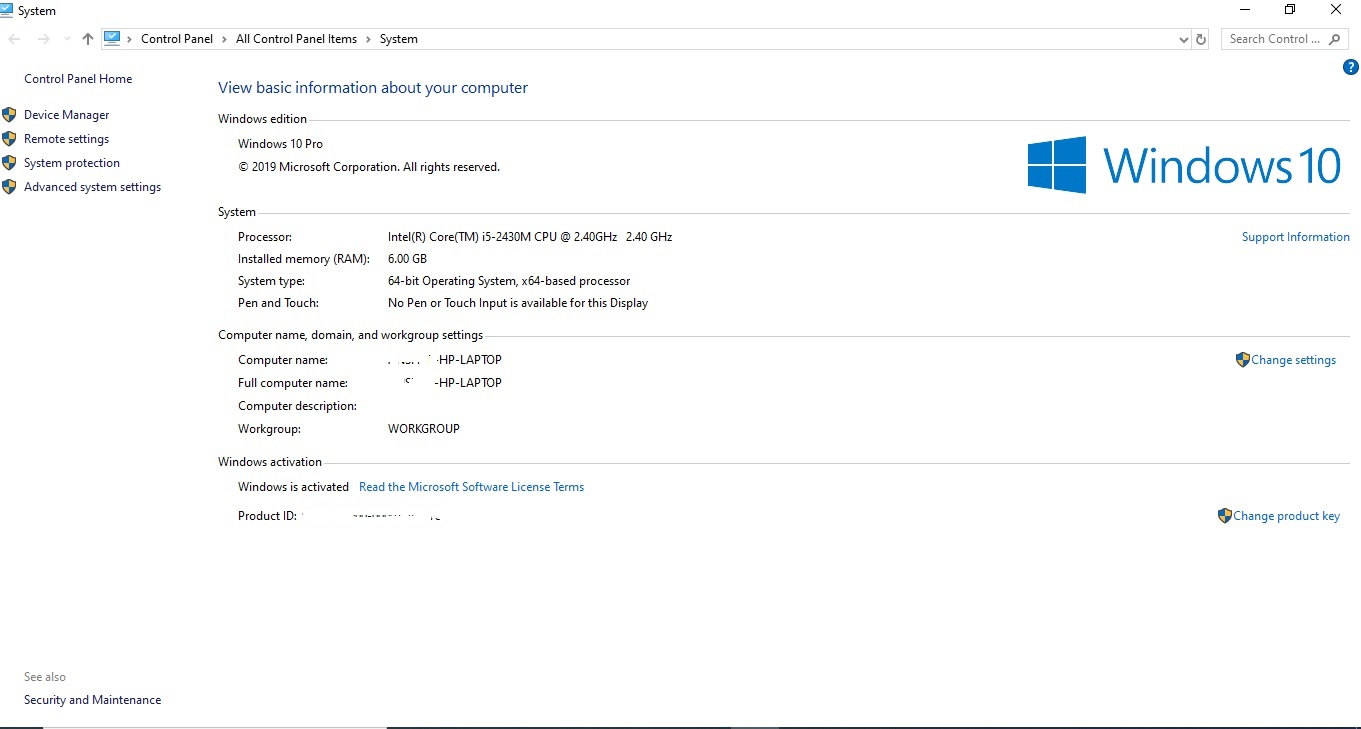
Task: Select All Control Panel Items breadcrumb
Action: (296, 39)
